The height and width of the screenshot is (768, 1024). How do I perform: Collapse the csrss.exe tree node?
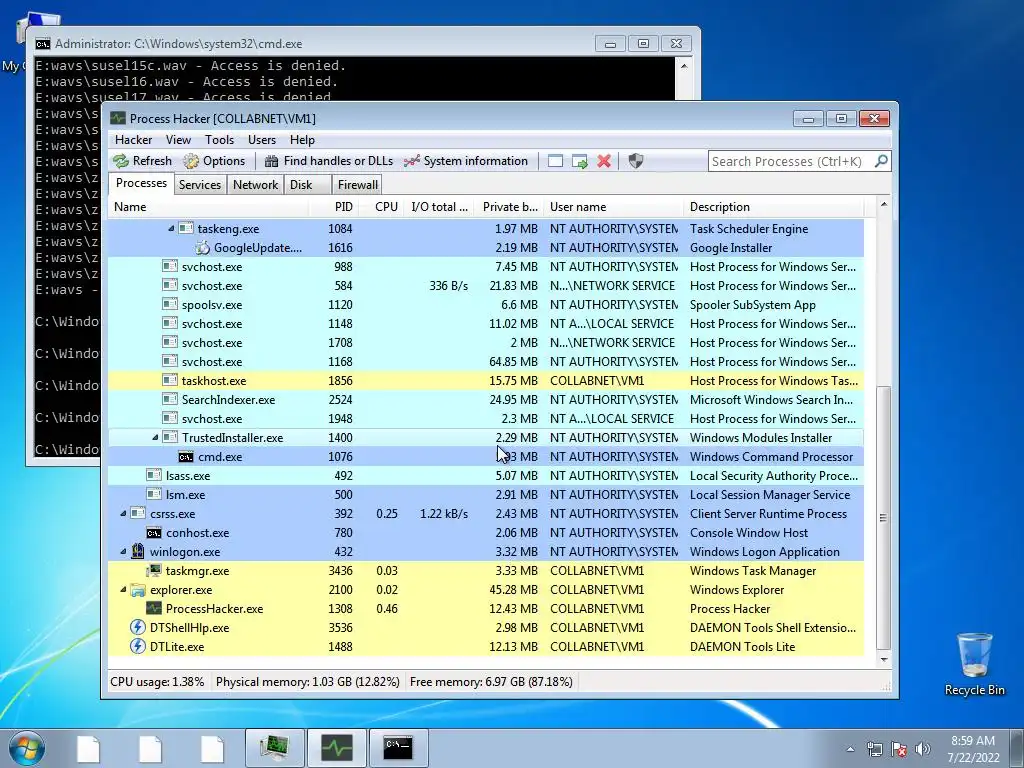pyautogui.click(x=123, y=513)
